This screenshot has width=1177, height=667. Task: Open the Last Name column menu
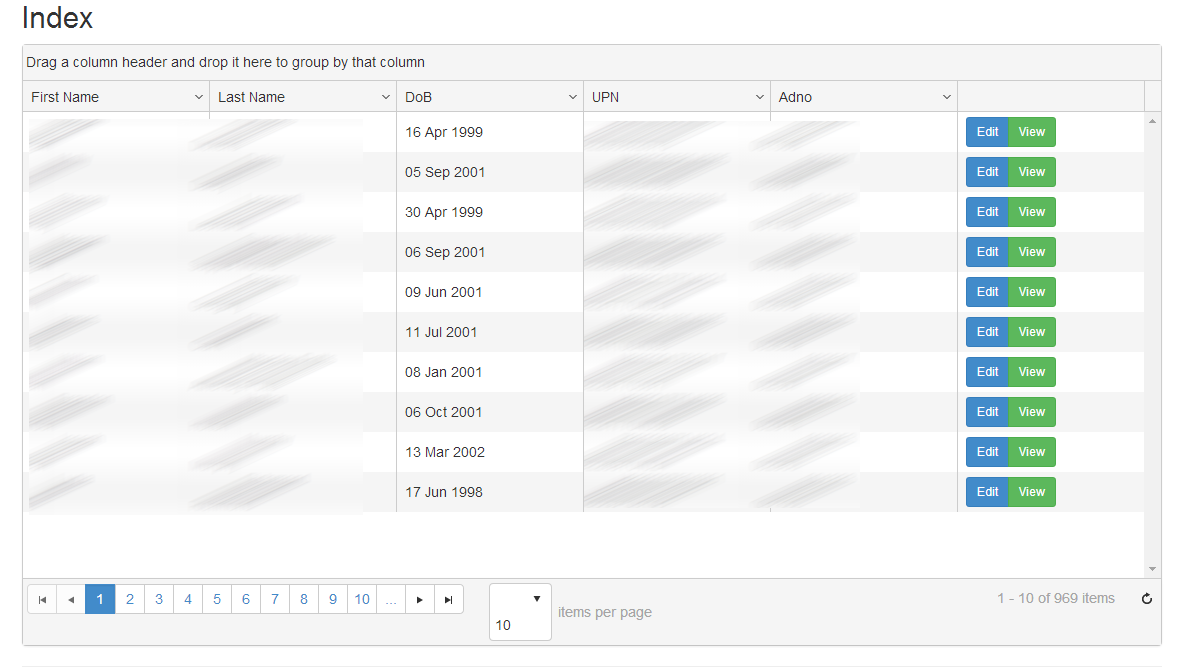pos(385,97)
